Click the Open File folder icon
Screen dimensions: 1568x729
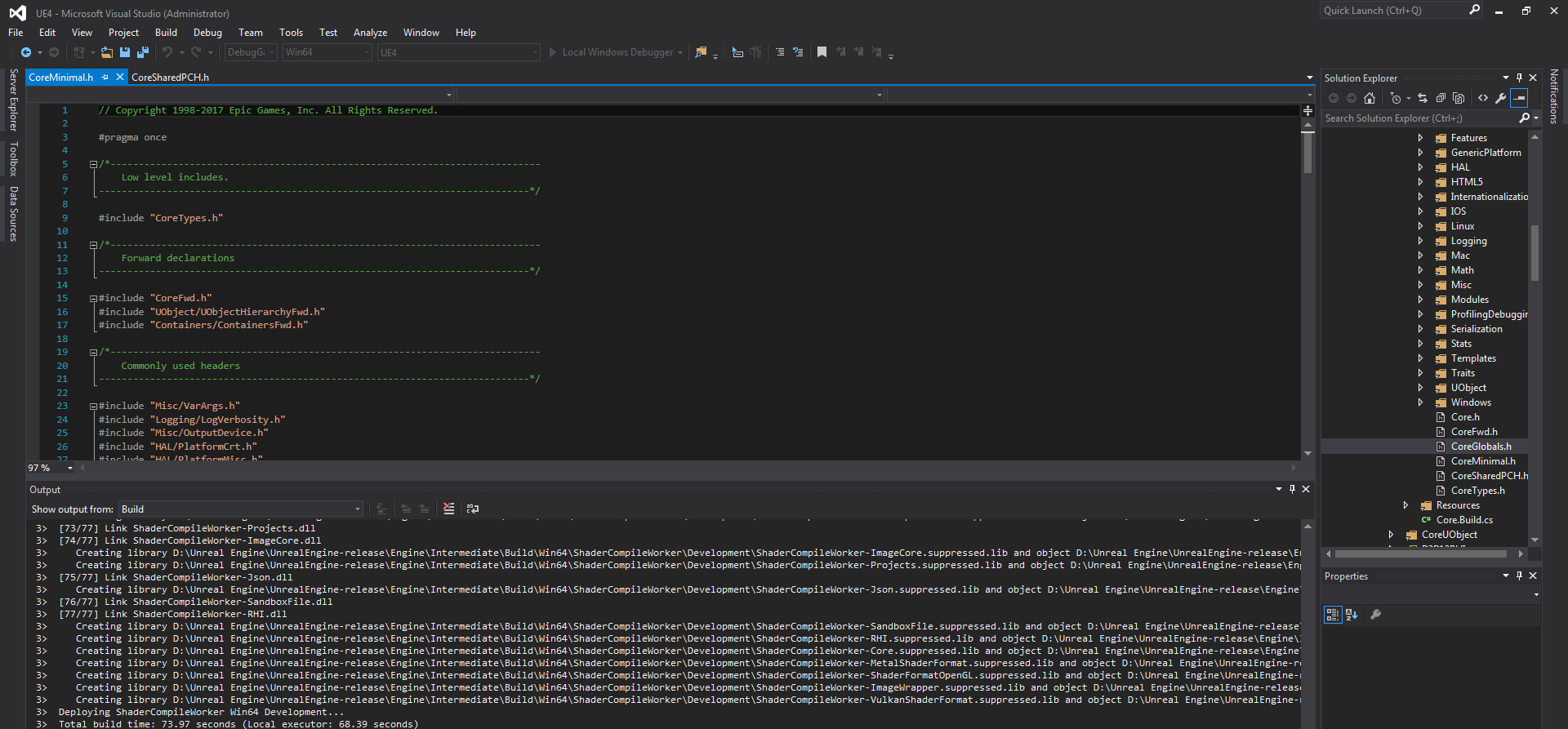point(106,52)
